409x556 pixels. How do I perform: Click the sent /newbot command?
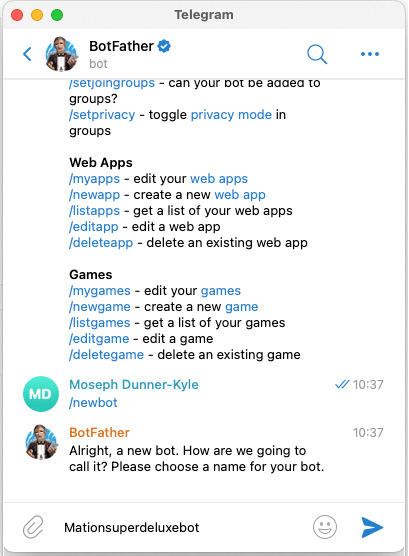pyautogui.click(x=93, y=403)
